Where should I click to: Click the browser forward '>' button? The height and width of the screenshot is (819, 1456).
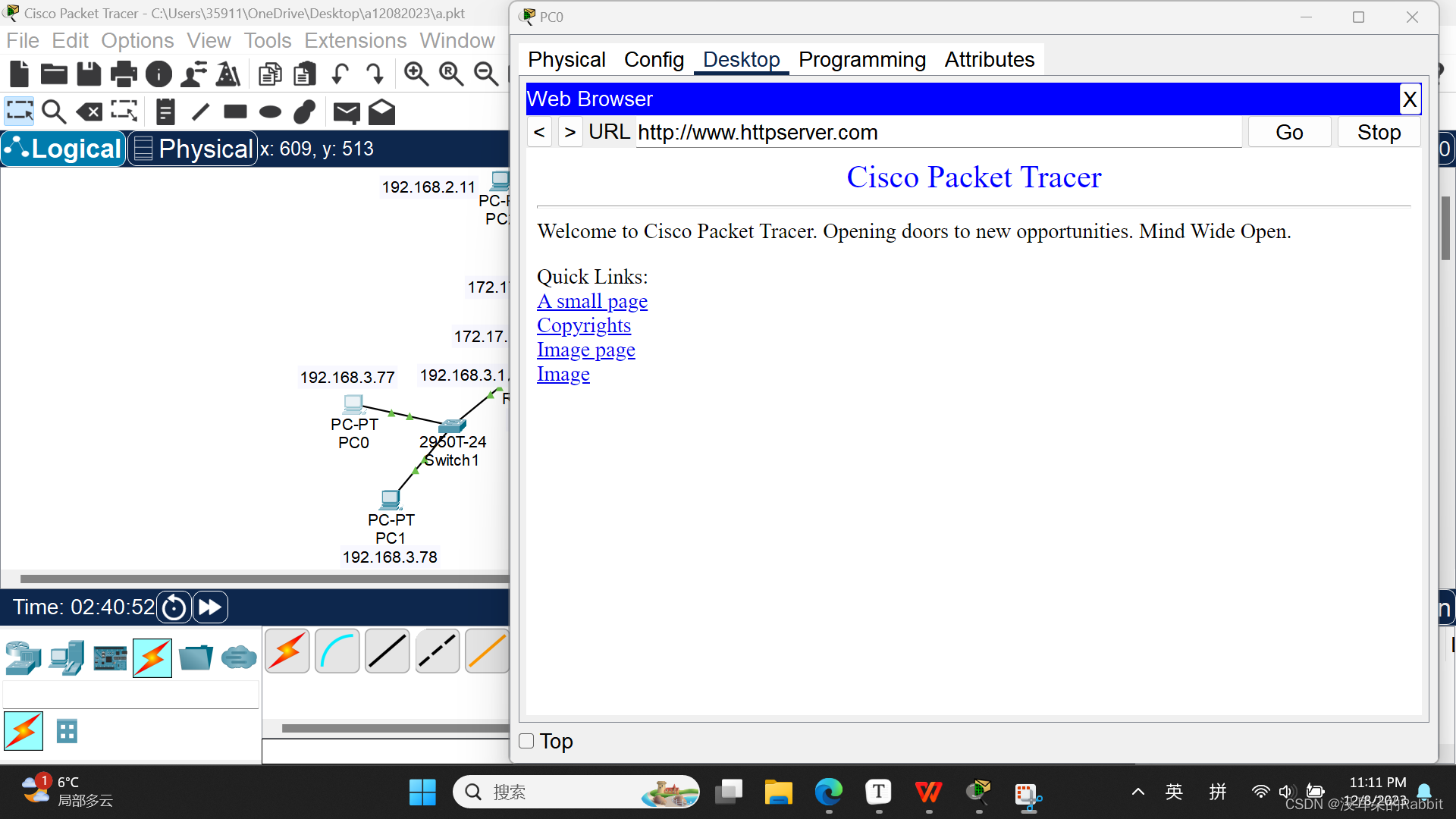coord(570,132)
